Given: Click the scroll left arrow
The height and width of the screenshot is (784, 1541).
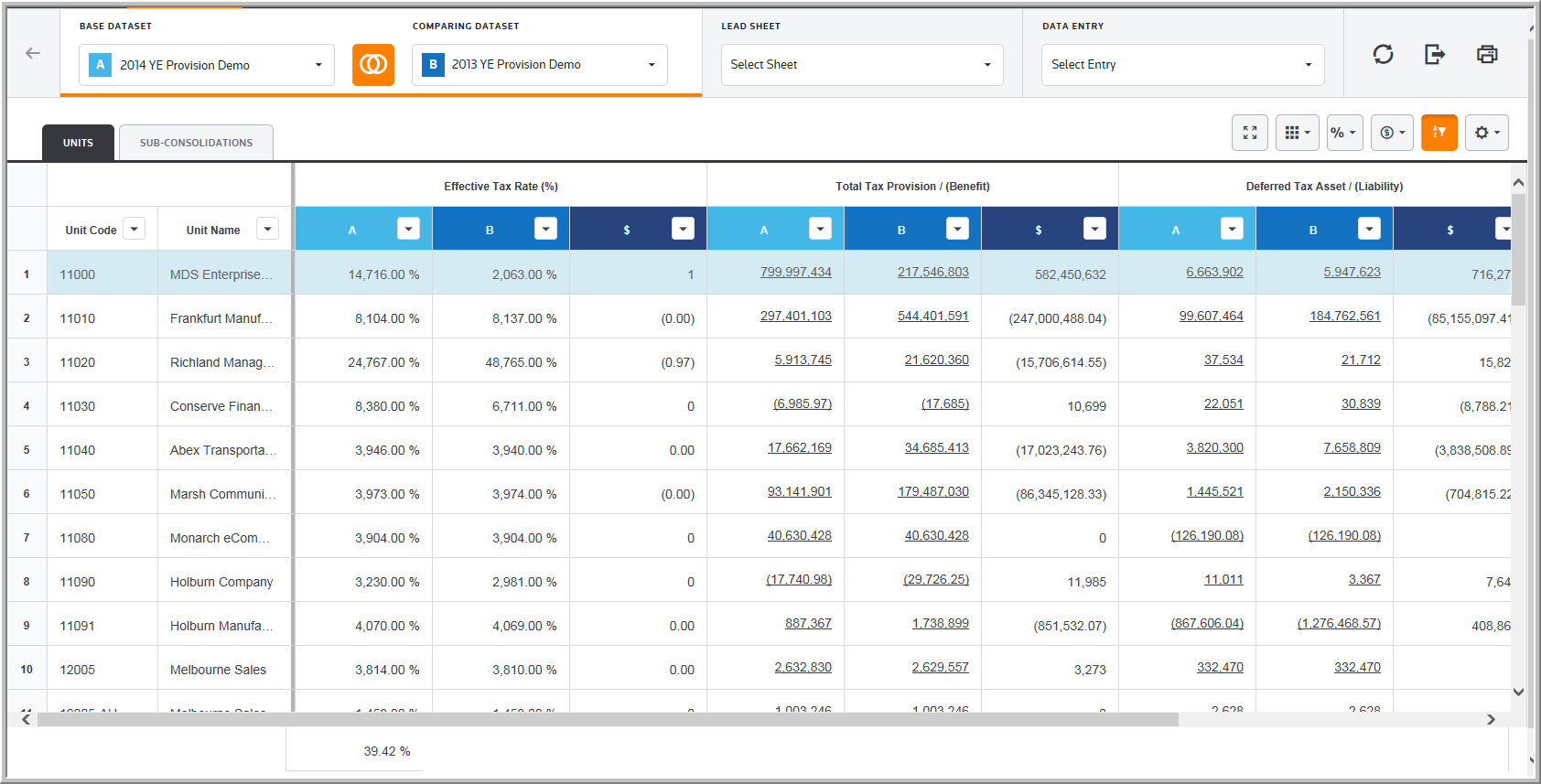Looking at the screenshot, I should pyautogui.click(x=26, y=719).
